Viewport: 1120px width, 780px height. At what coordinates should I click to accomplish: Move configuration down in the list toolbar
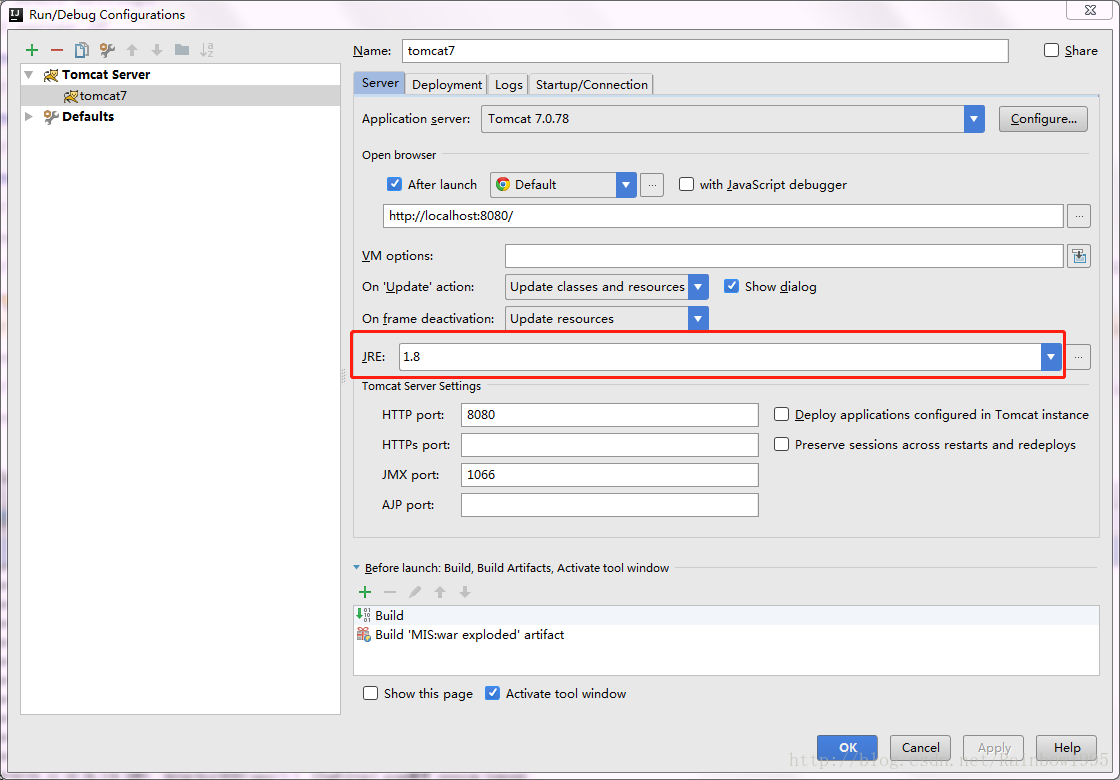pos(157,50)
